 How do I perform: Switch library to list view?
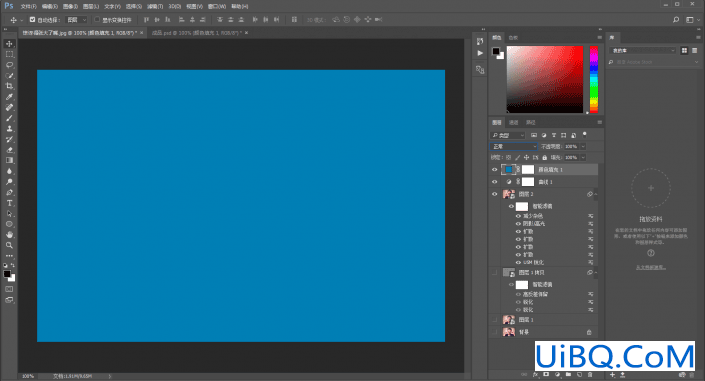point(695,50)
